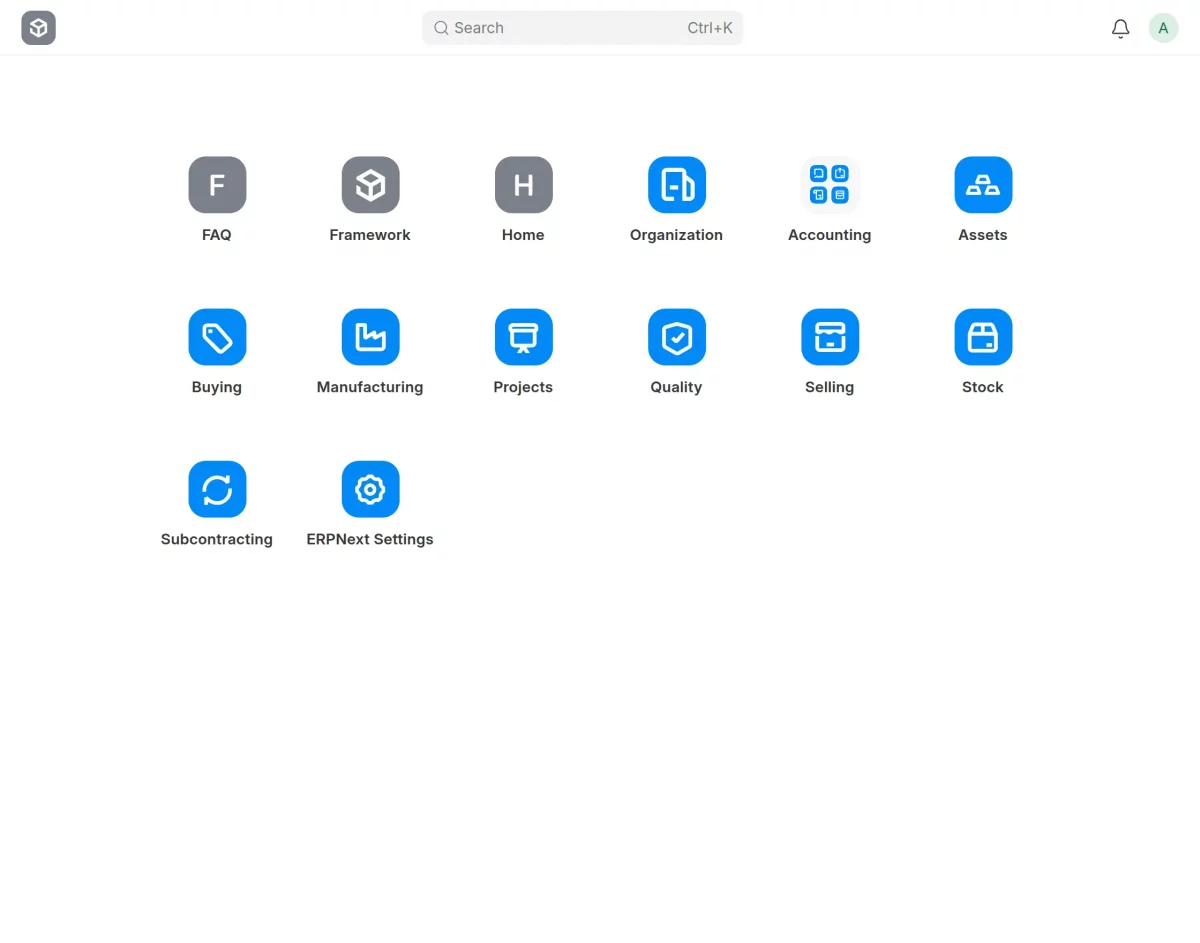Click the Frappe logo in the navbar
The width and height of the screenshot is (1200, 943).
38,28
